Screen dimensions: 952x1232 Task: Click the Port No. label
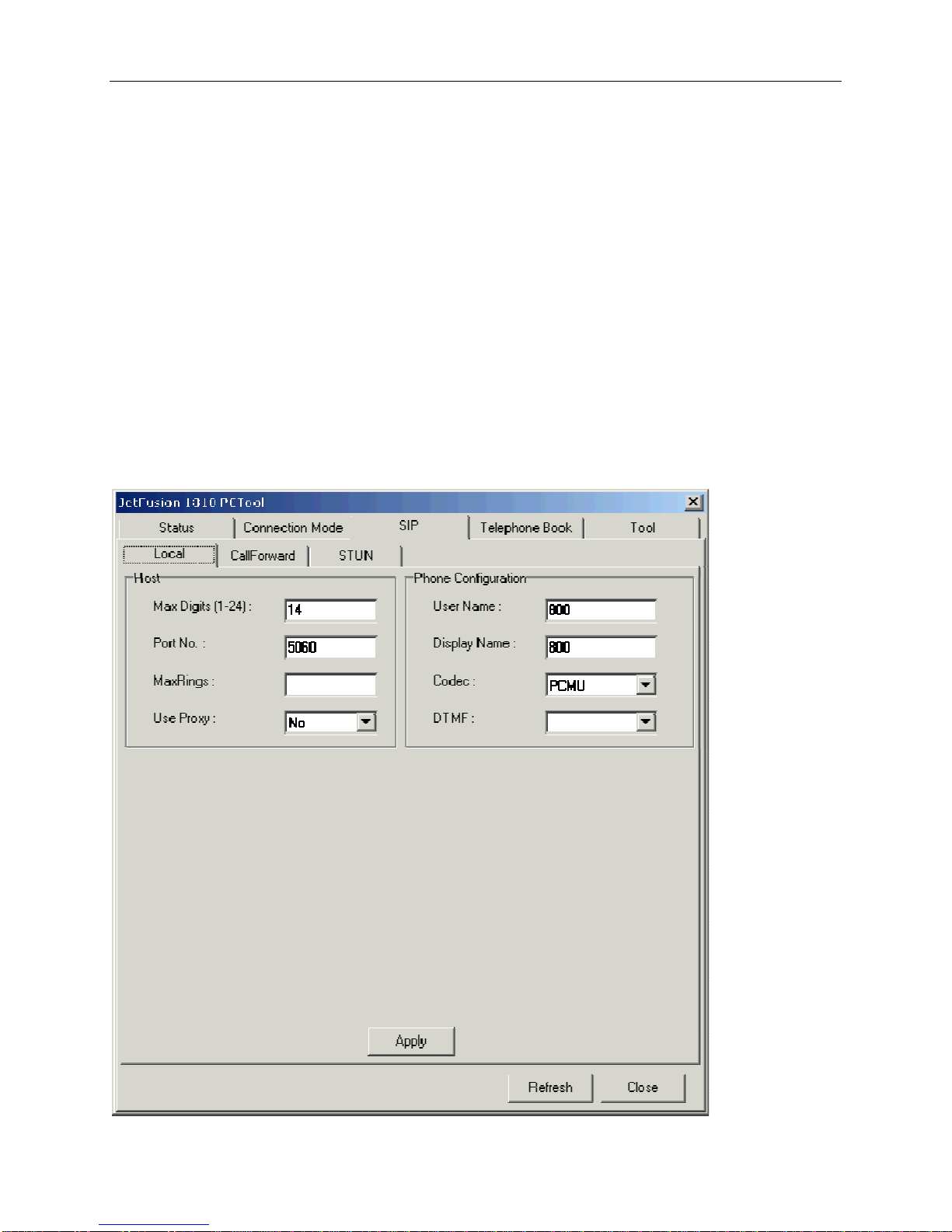point(179,644)
